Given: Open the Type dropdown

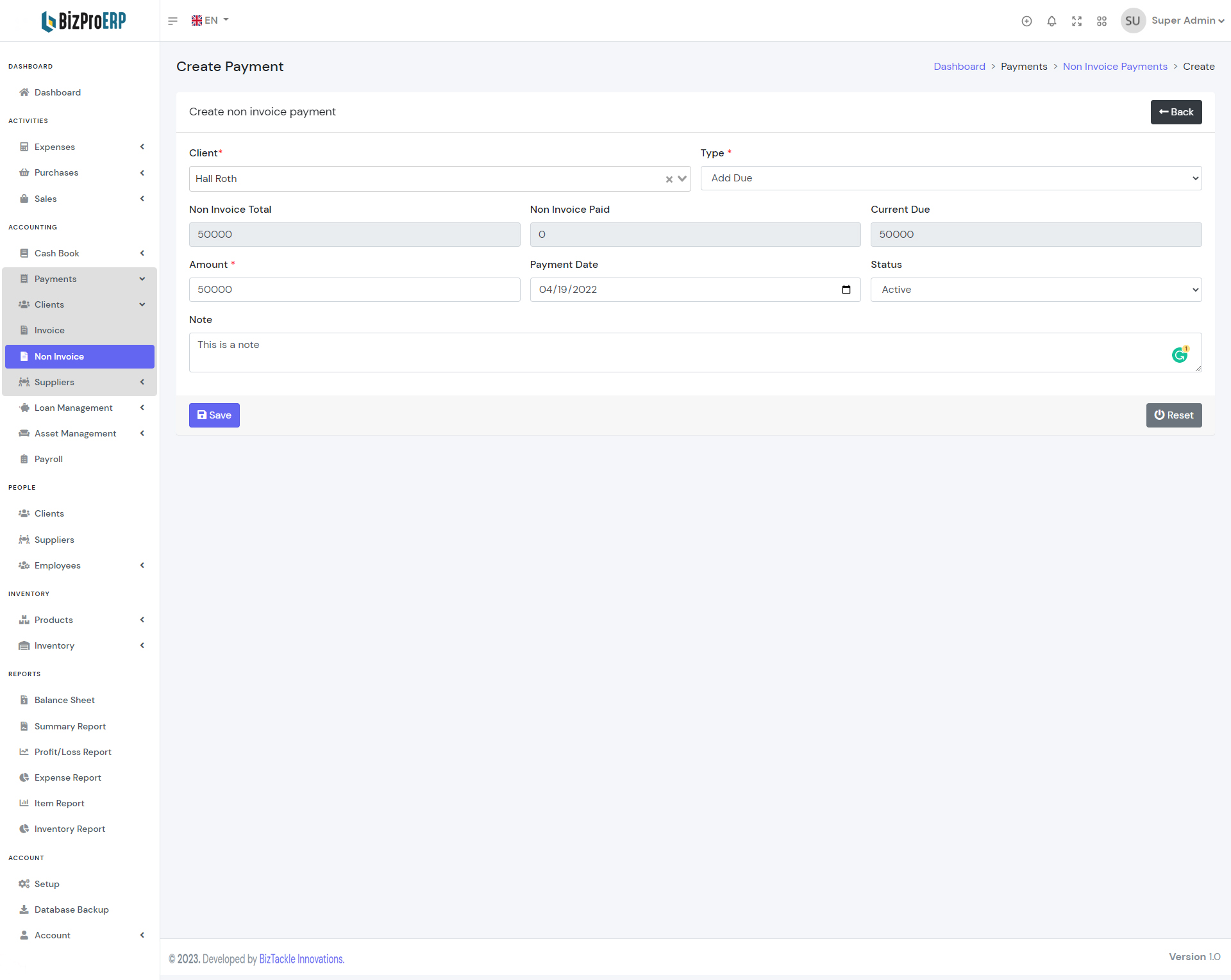Looking at the screenshot, I should pyautogui.click(x=951, y=178).
